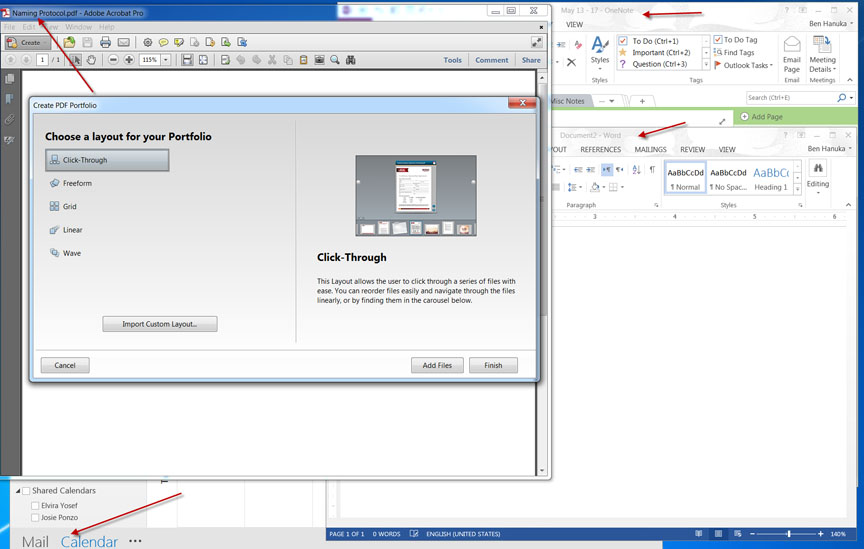This screenshot has height=549, width=864.
Task: Click Word decrease indent icon
Action: coord(578,170)
